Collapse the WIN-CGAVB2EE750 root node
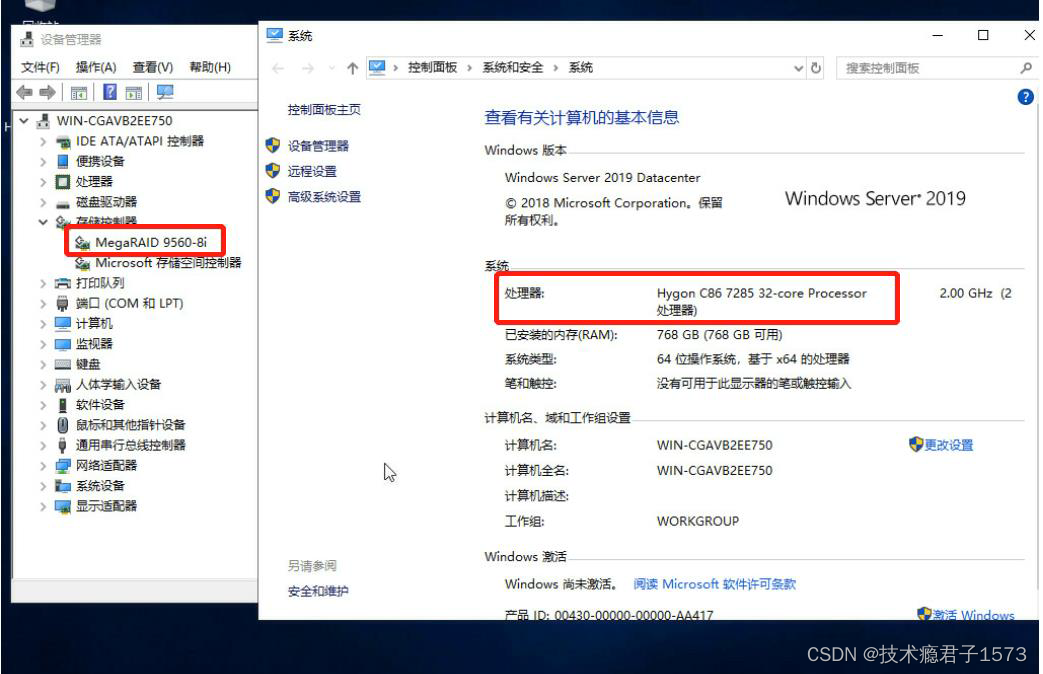The image size is (1043, 674). tap(24, 121)
